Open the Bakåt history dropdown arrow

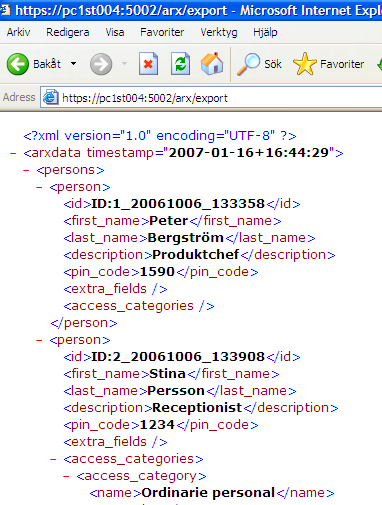73,63
